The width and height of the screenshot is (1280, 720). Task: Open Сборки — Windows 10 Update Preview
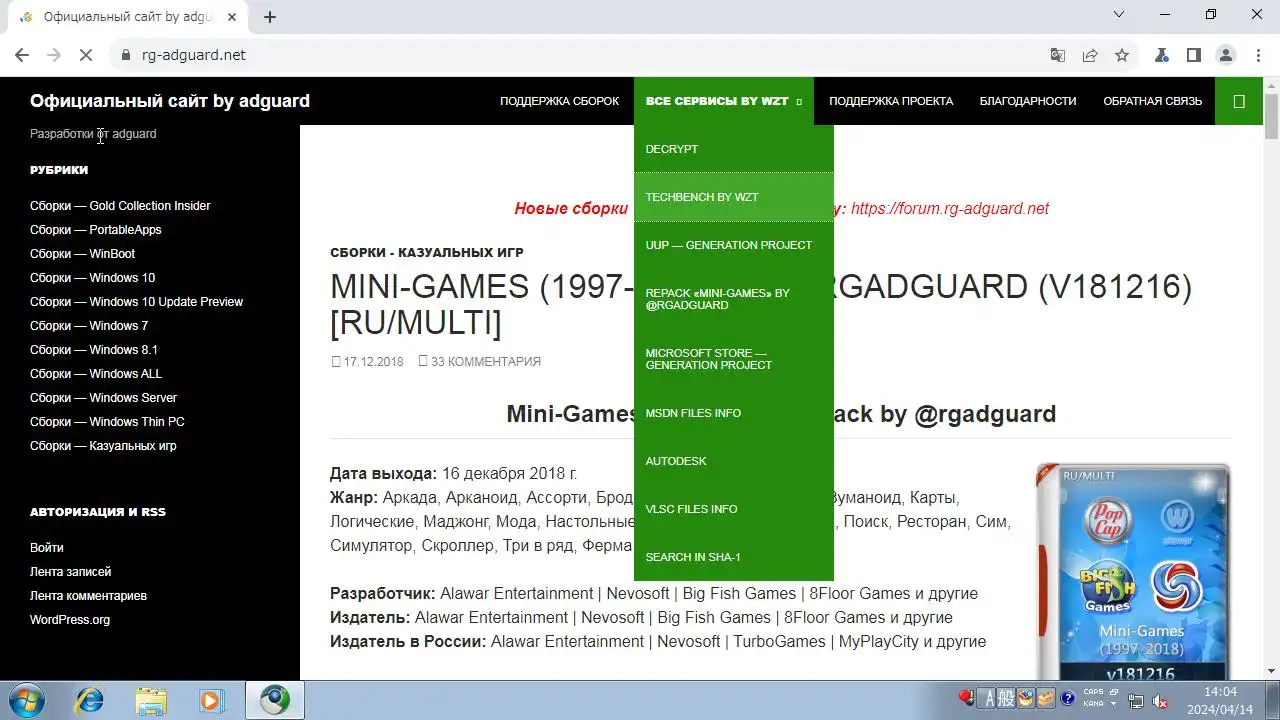(136, 302)
